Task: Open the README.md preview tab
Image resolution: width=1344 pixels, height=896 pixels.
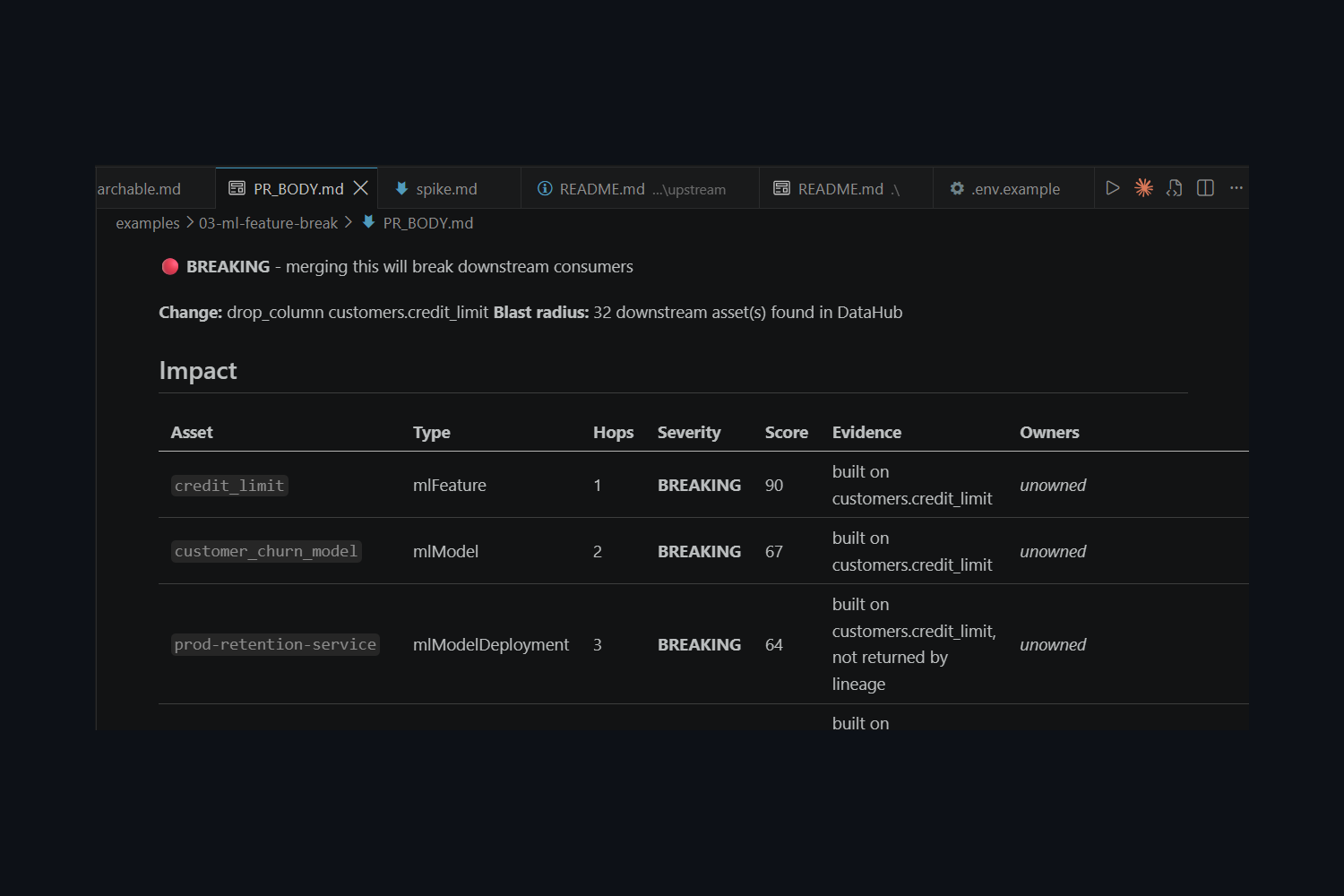Action: tap(848, 189)
